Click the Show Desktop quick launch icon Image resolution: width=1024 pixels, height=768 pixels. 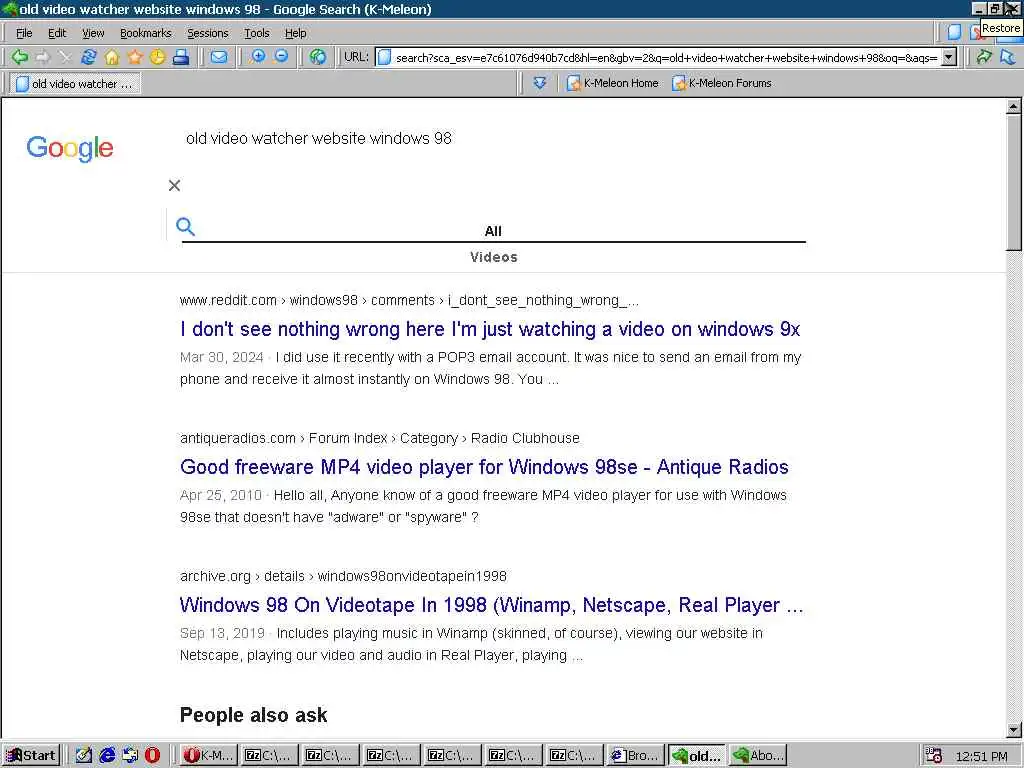[130, 756]
